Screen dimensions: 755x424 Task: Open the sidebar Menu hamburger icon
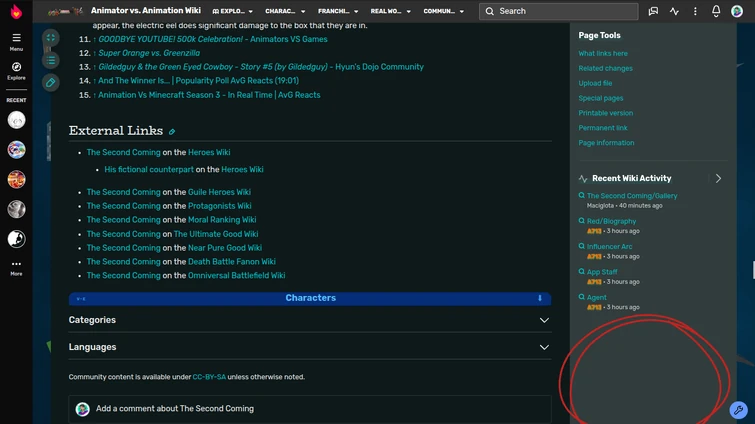click(x=16, y=38)
